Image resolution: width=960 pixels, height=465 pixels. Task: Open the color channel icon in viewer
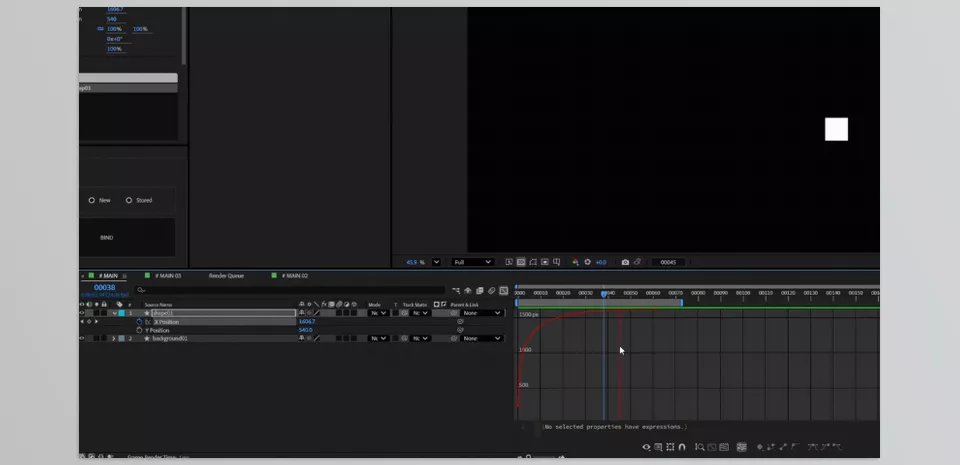tap(576, 262)
